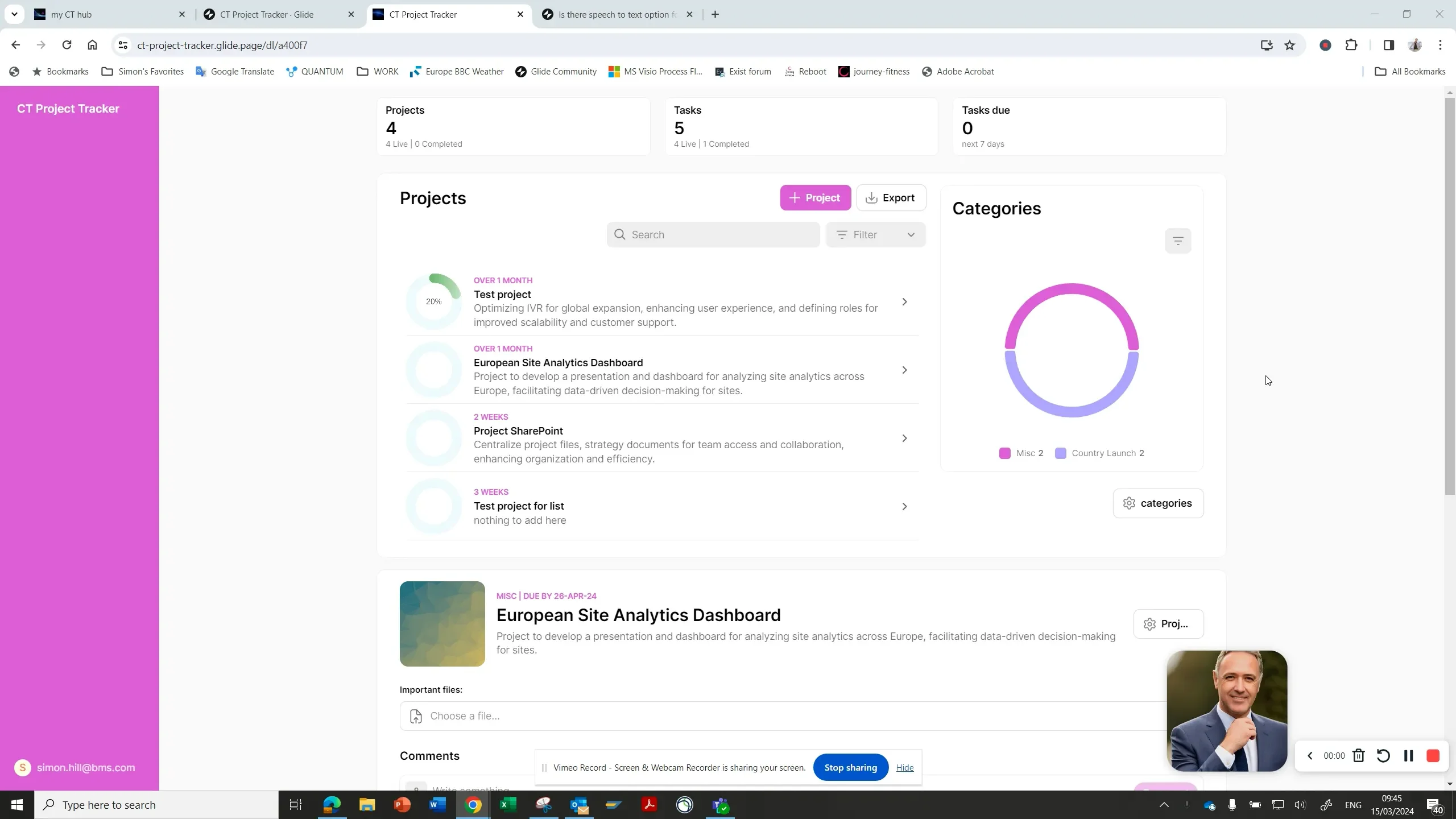
Task: Pause the Vimeo screen recording
Action: (1408, 755)
